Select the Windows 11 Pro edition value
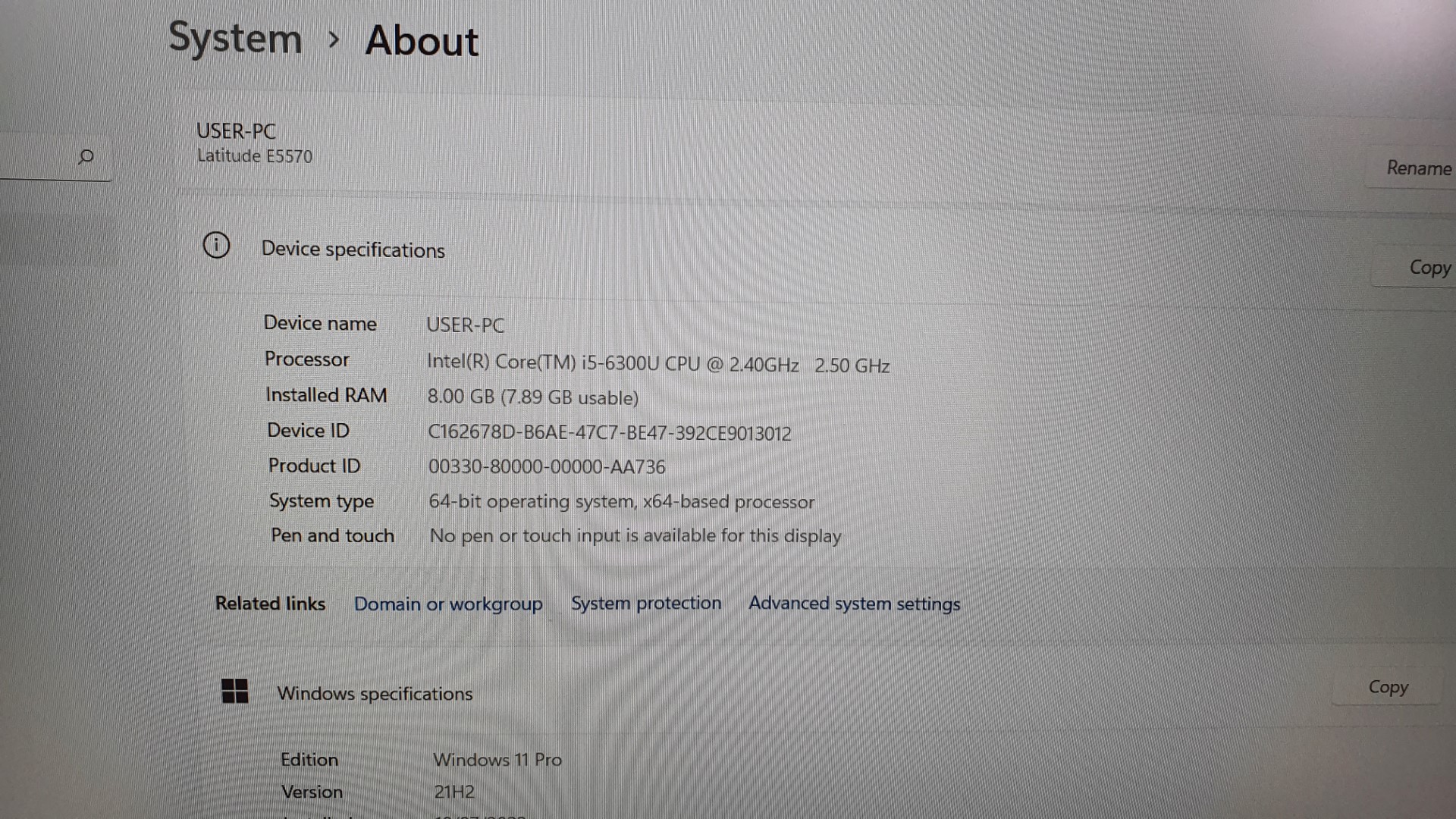This screenshot has width=1456, height=819. pos(497,760)
